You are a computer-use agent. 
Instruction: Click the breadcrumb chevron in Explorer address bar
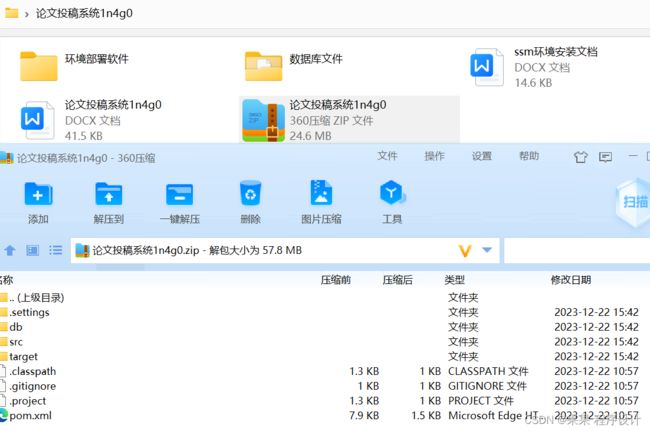pyautogui.click(x=27, y=14)
